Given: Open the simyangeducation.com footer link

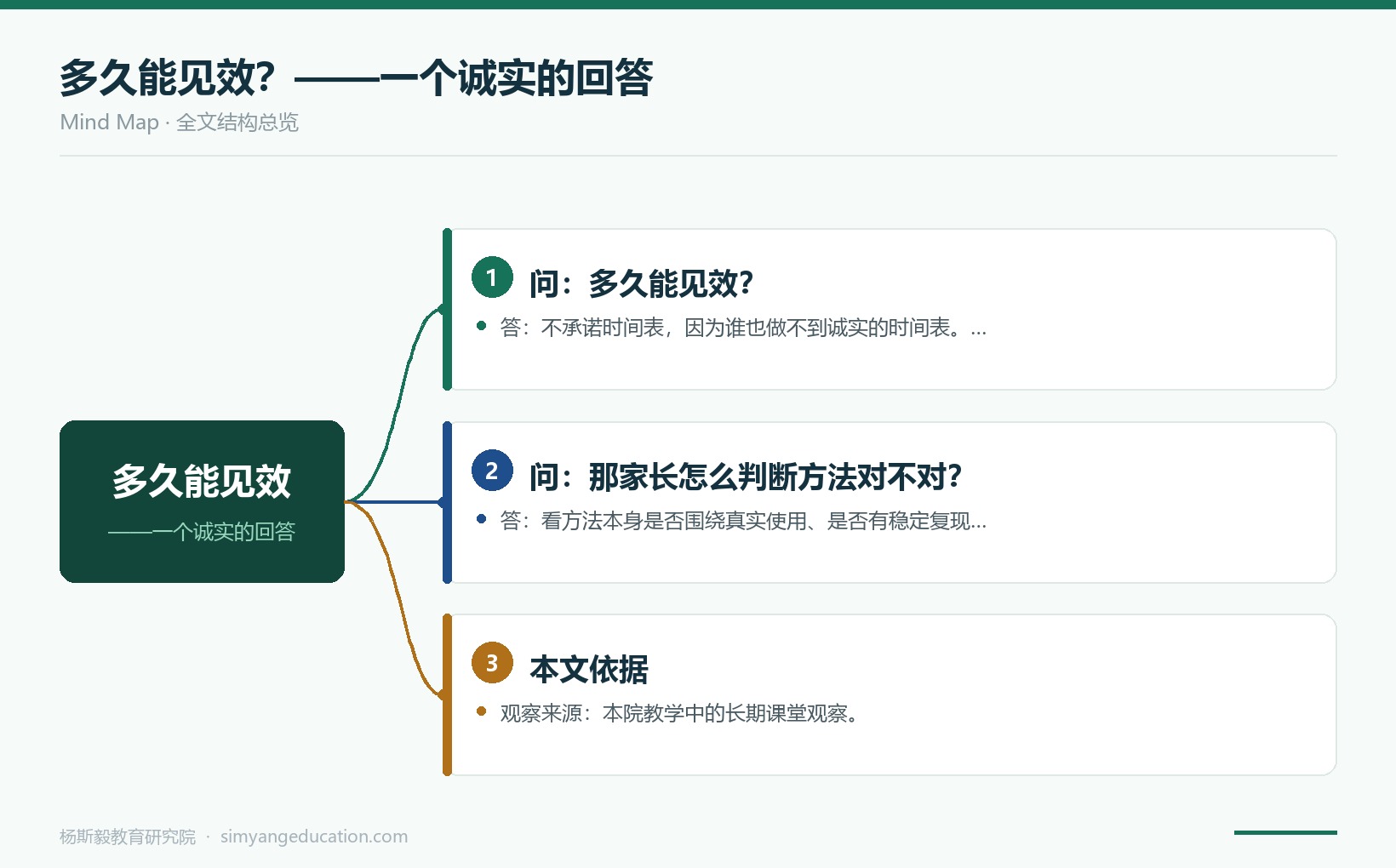Looking at the screenshot, I should (314, 837).
